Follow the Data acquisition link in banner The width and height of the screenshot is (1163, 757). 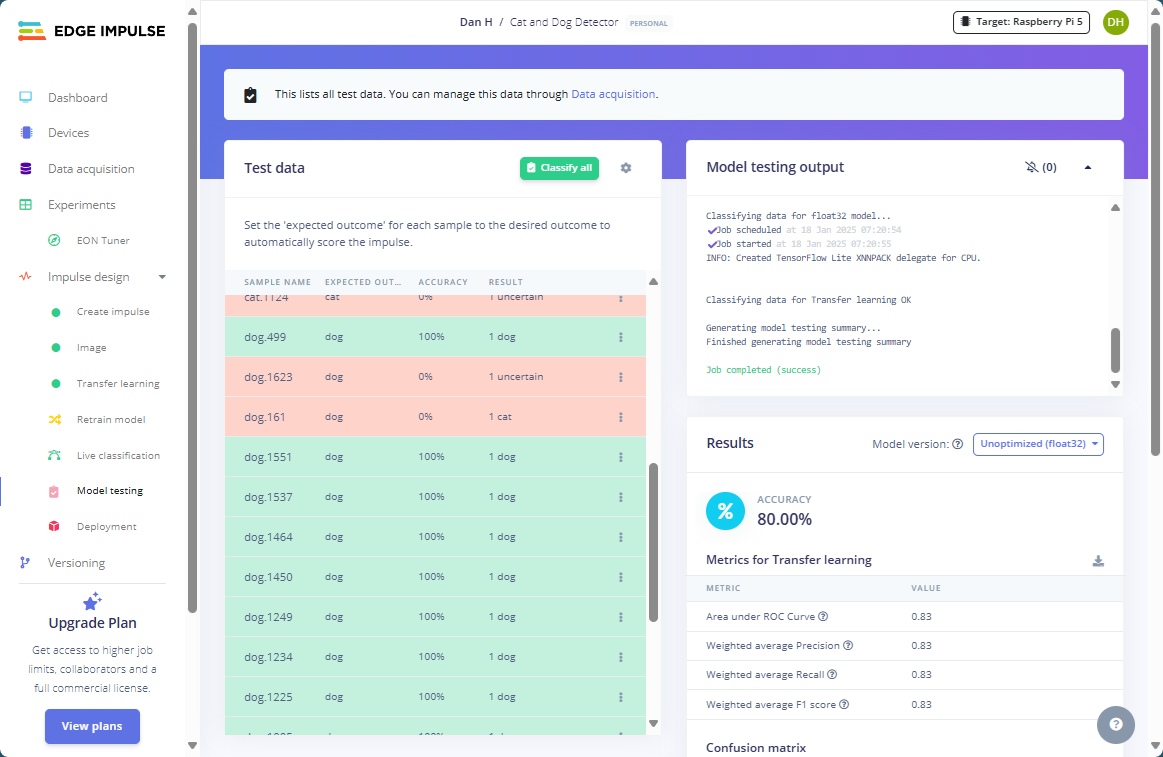pos(613,94)
